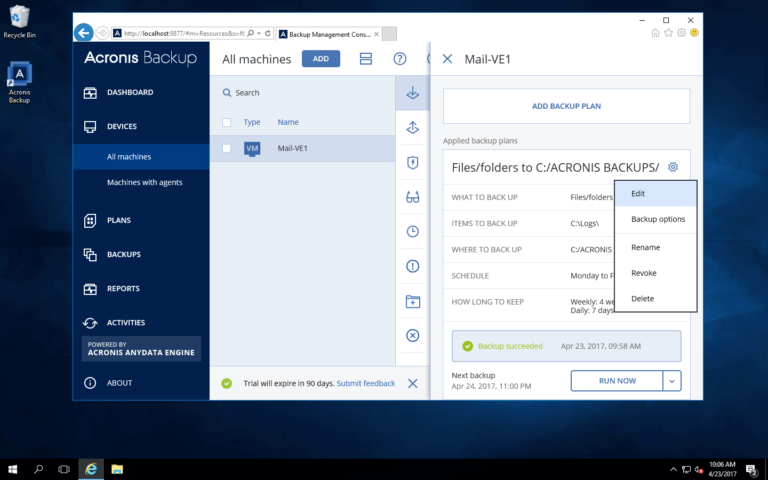Click the exclamation alerts icon
Viewport: 768px width, 480px height.
[x=412, y=266]
